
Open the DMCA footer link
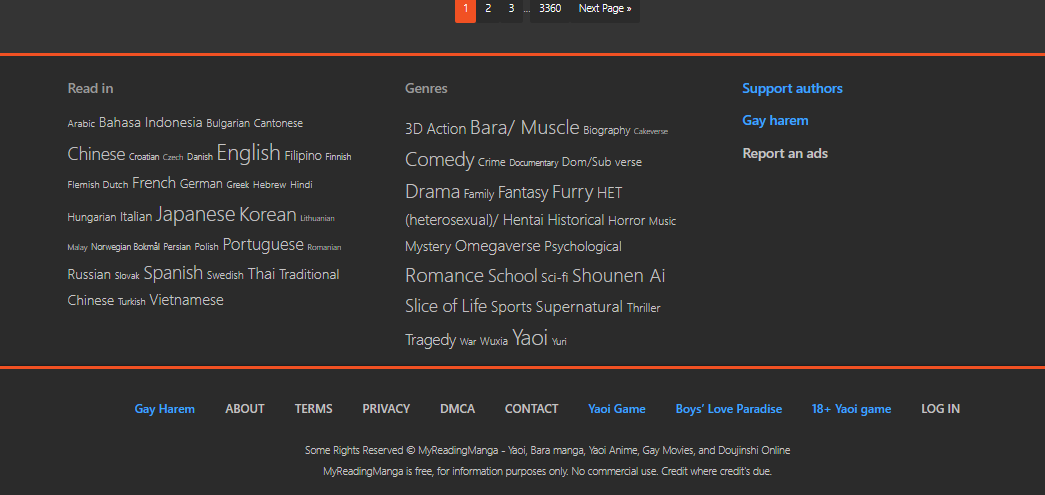point(457,409)
